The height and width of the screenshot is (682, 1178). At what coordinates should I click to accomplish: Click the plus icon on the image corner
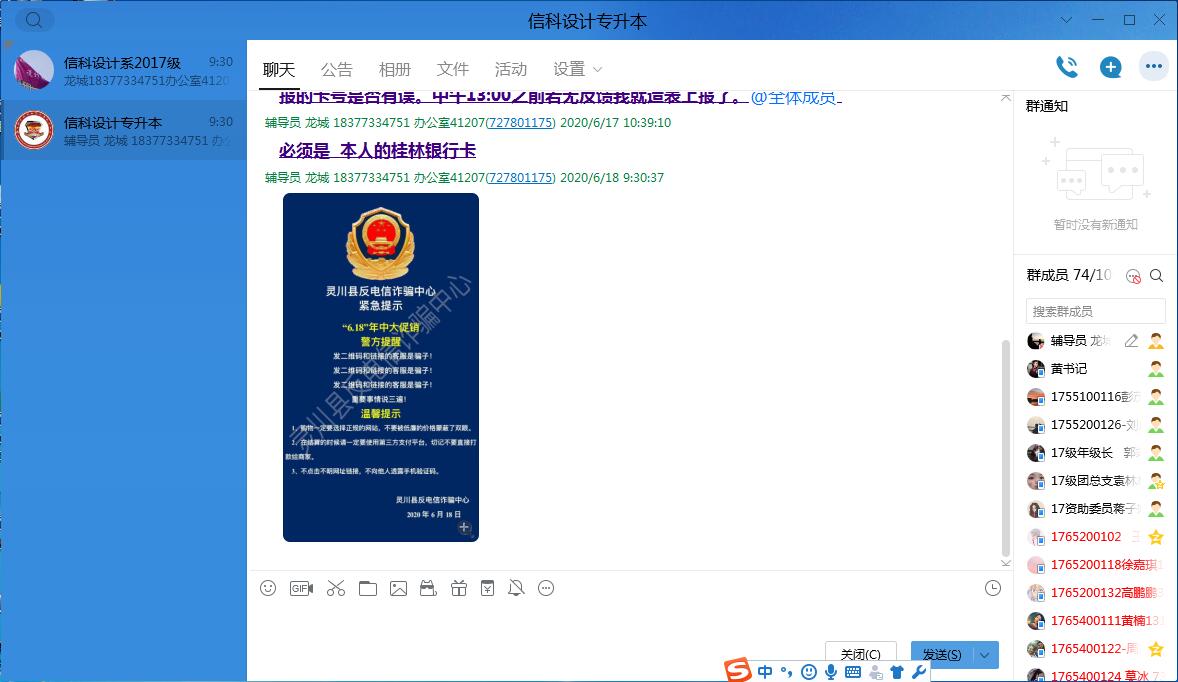click(x=464, y=527)
